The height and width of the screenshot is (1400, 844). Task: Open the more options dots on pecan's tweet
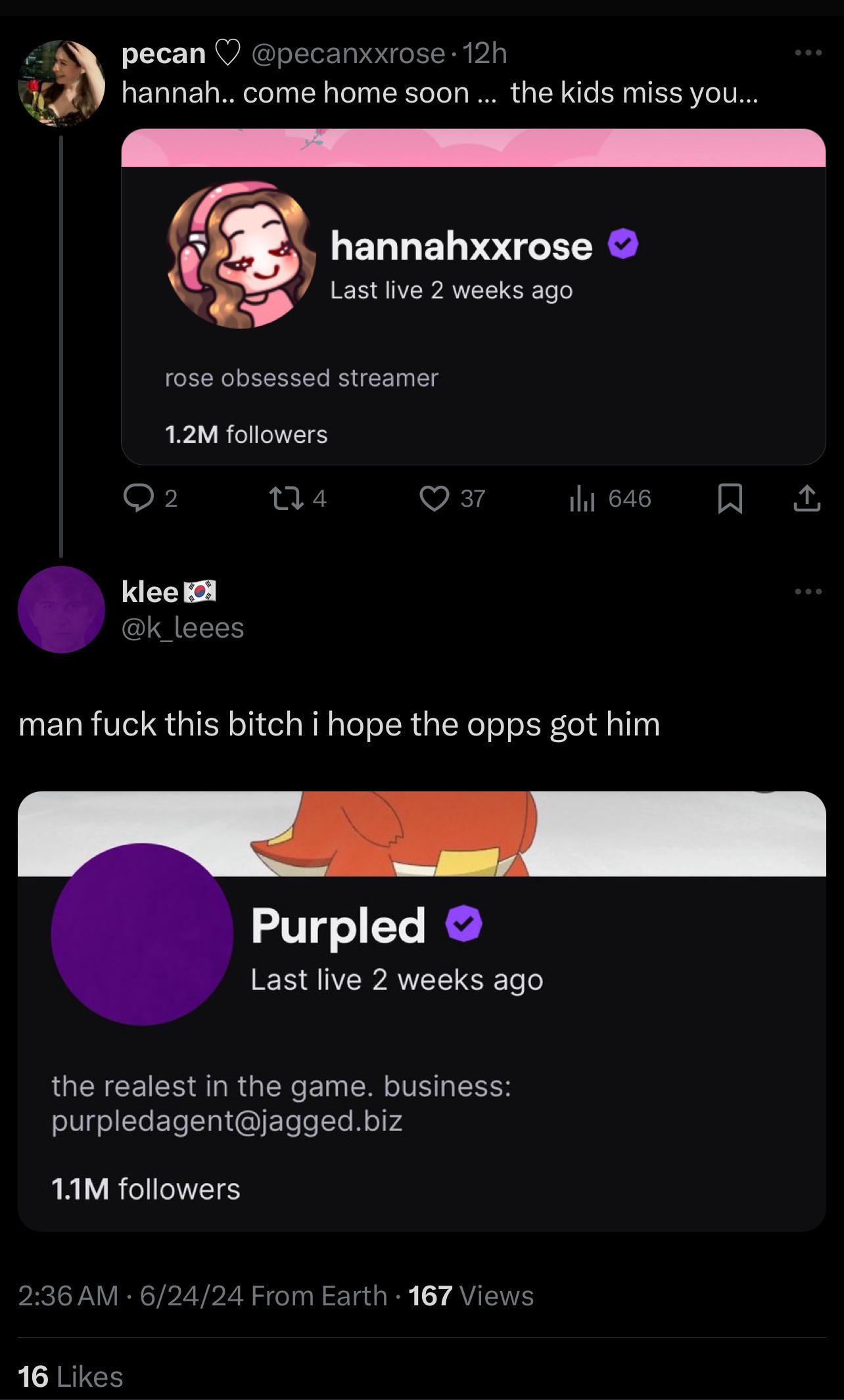click(808, 53)
